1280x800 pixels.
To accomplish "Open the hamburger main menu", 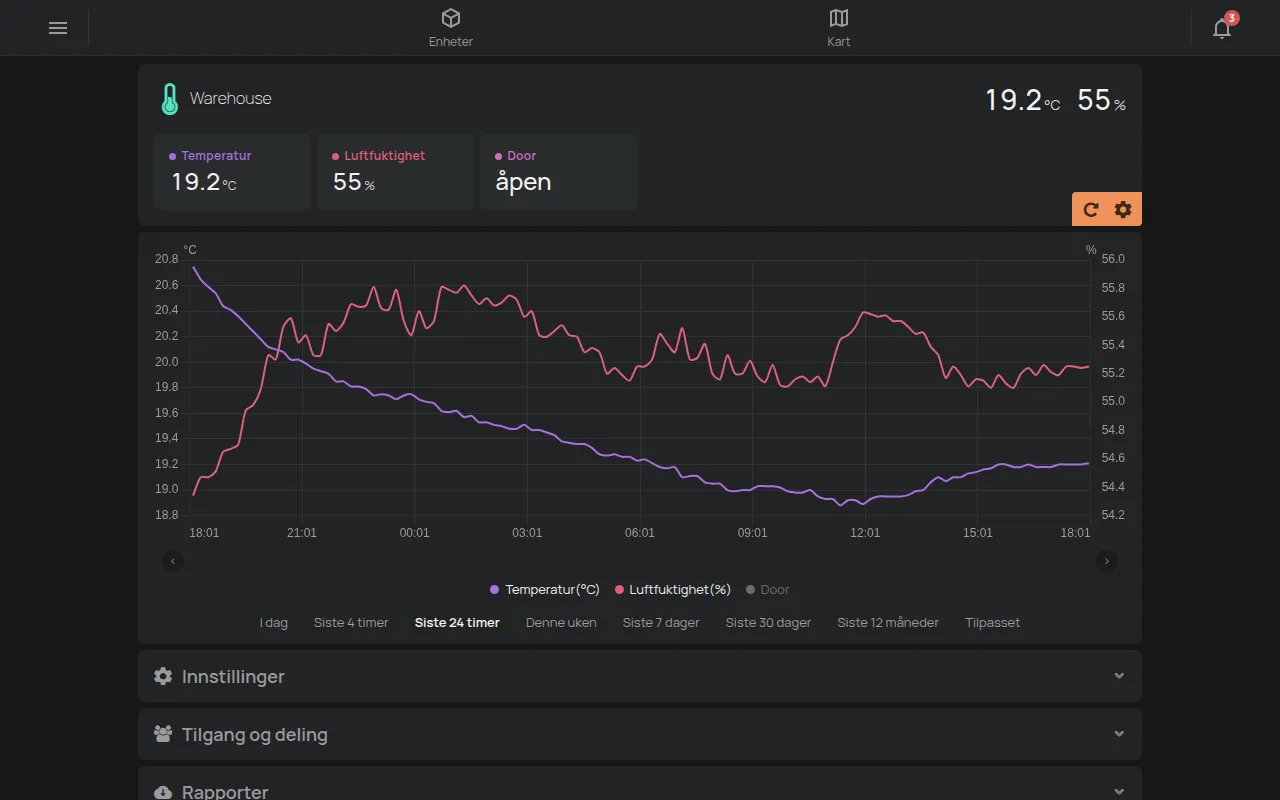I will click(58, 28).
